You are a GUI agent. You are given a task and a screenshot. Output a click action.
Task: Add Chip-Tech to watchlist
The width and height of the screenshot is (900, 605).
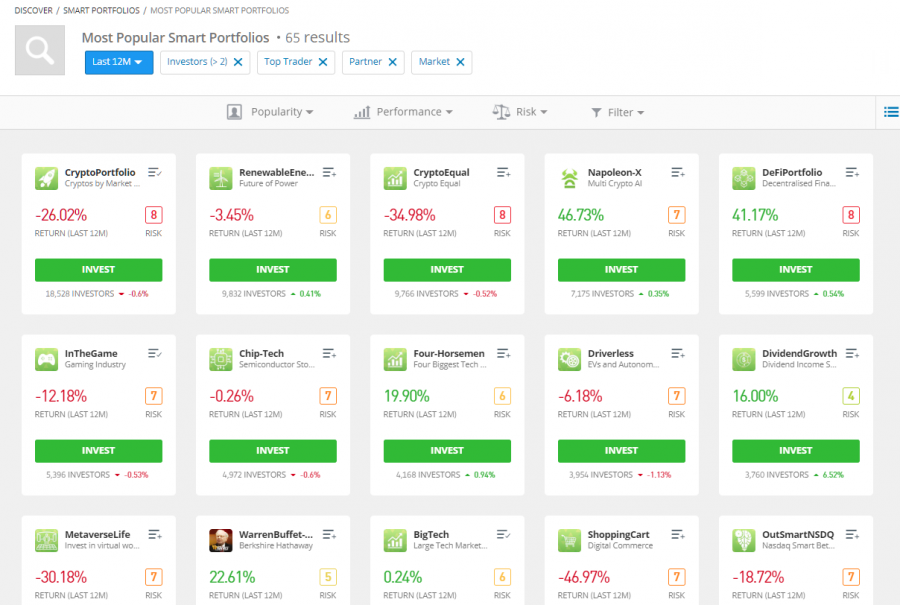point(329,354)
